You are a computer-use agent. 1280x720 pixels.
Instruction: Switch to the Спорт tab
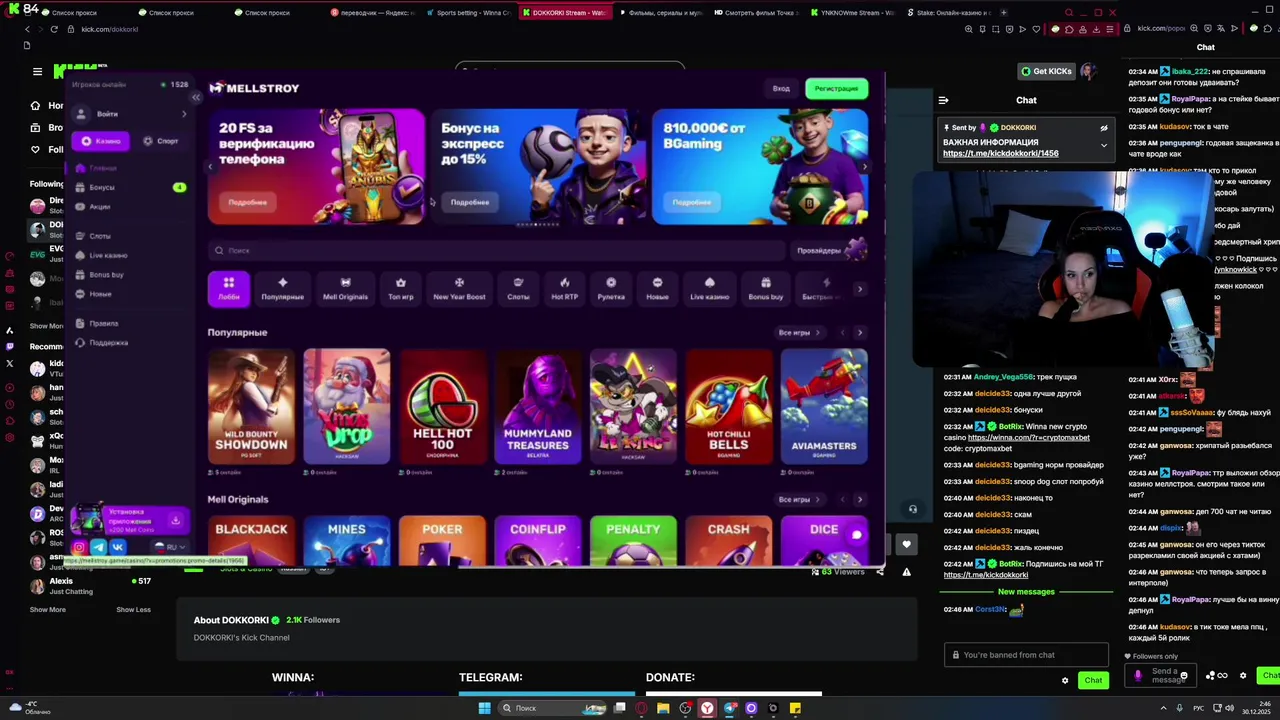click(x=160, y=141)
